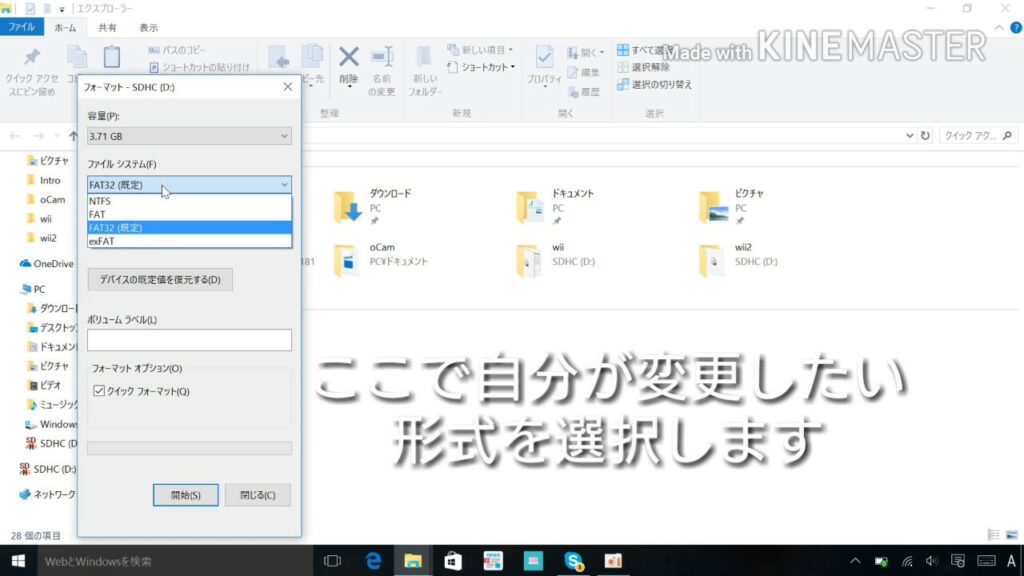Click the 開始 button to start formatting

(185, 494)
